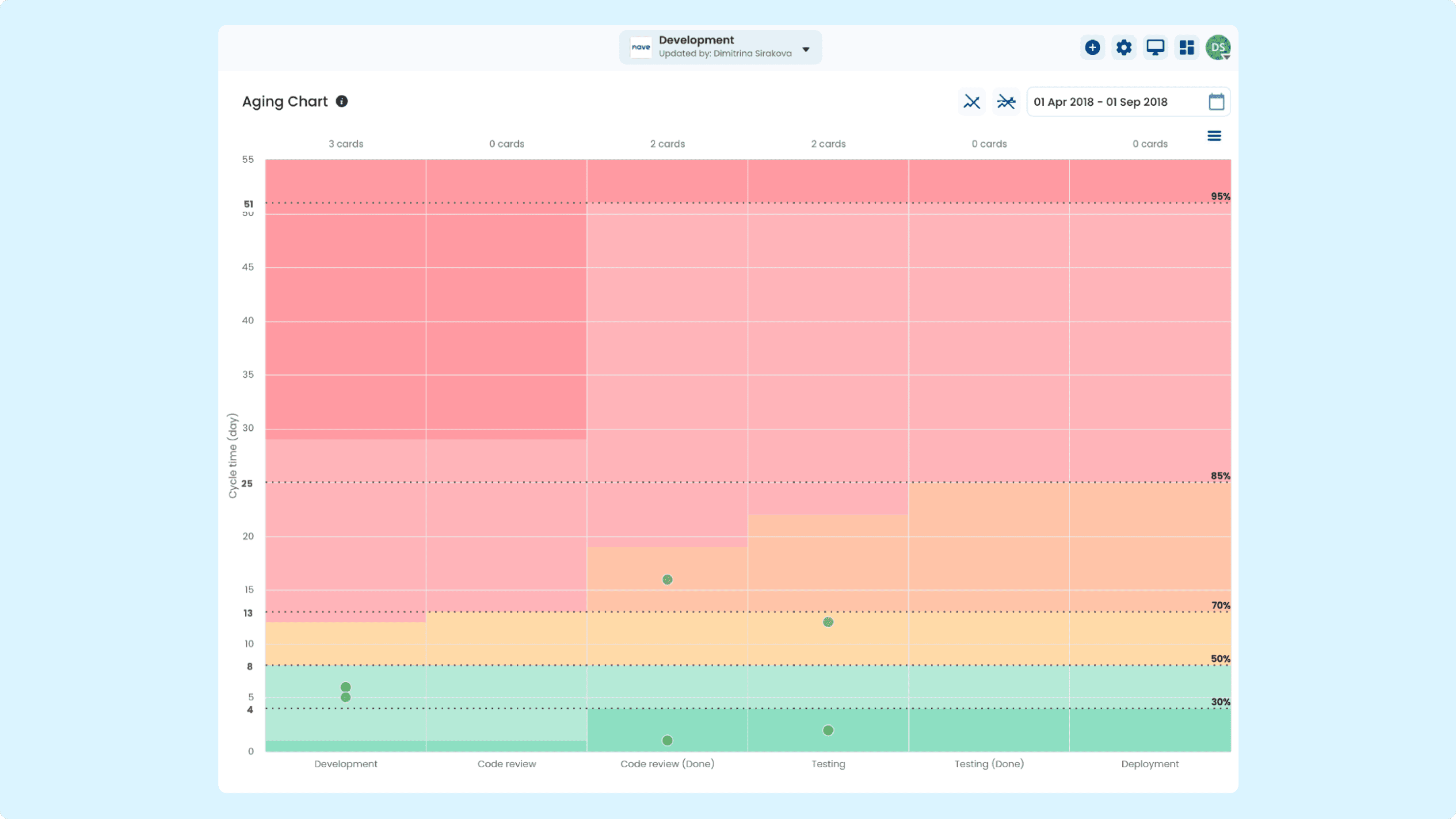Select the Testing card dot near 12 days
Viewport: 1456px width, 819px height.
click(828, 622)
